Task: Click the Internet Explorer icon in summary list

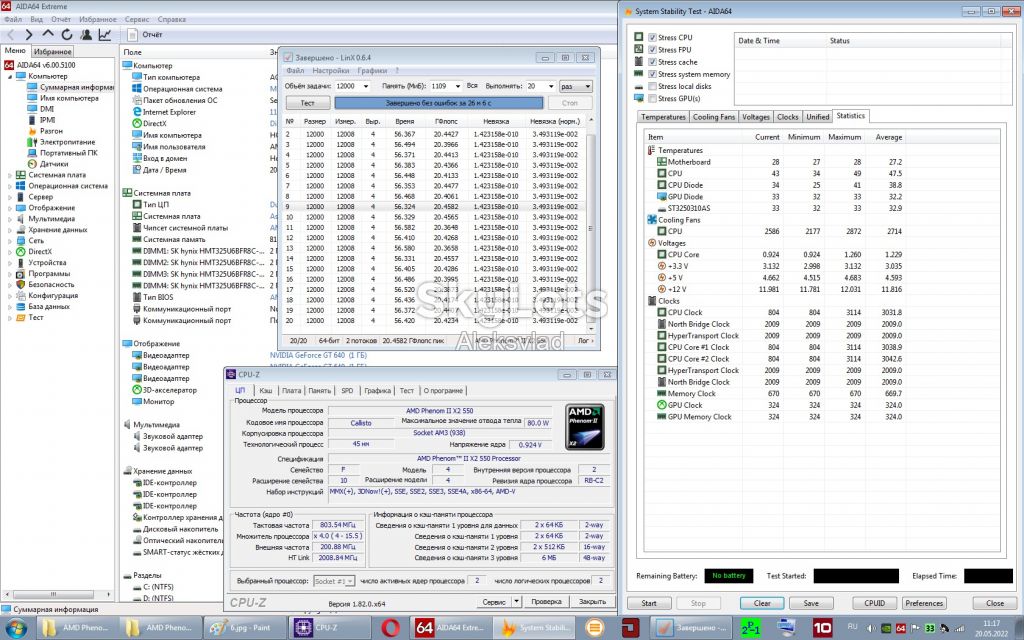Action: [137, 112]
